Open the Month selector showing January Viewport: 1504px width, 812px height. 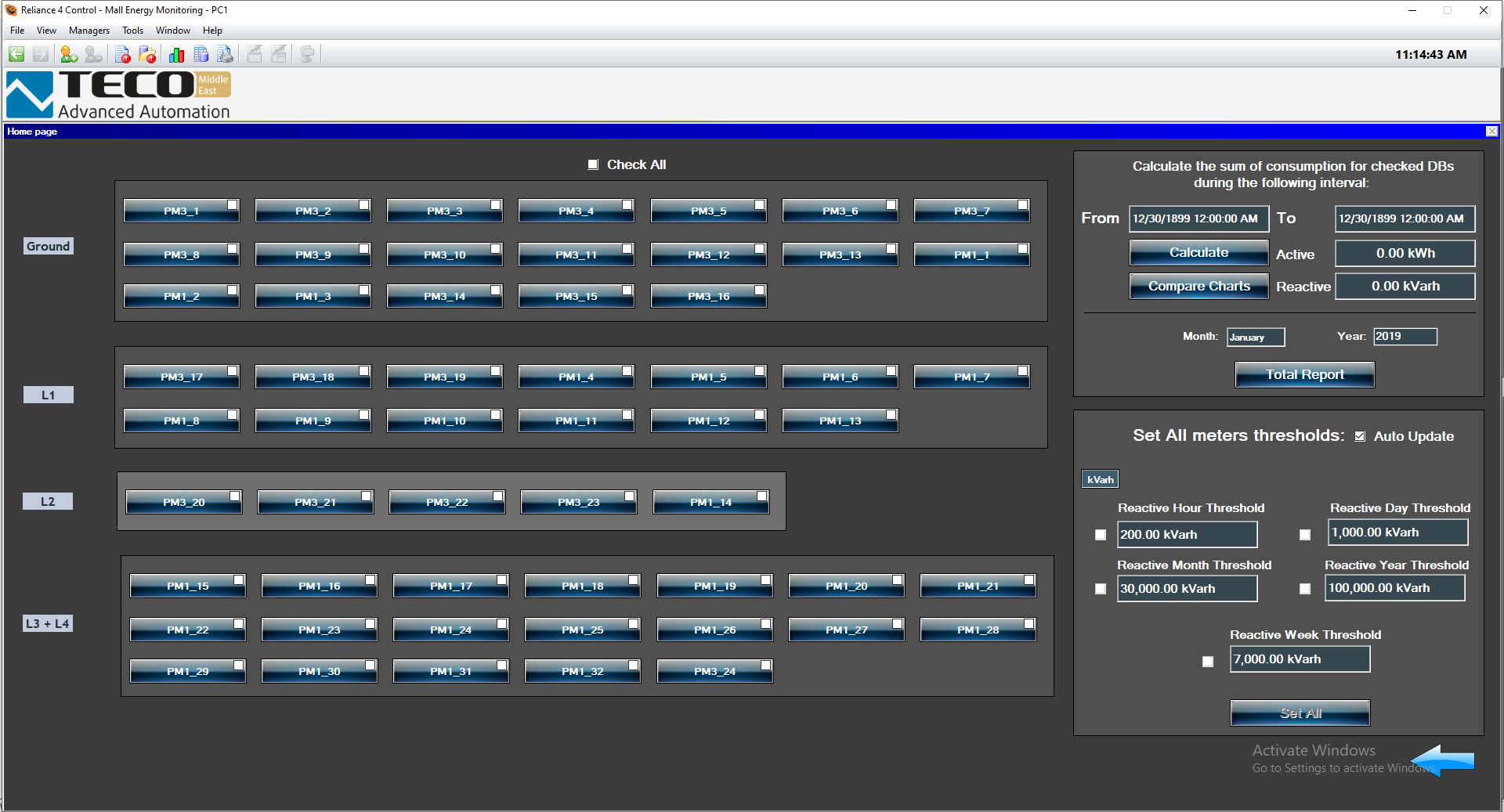pyautogui.click(x=1255, y=337)
